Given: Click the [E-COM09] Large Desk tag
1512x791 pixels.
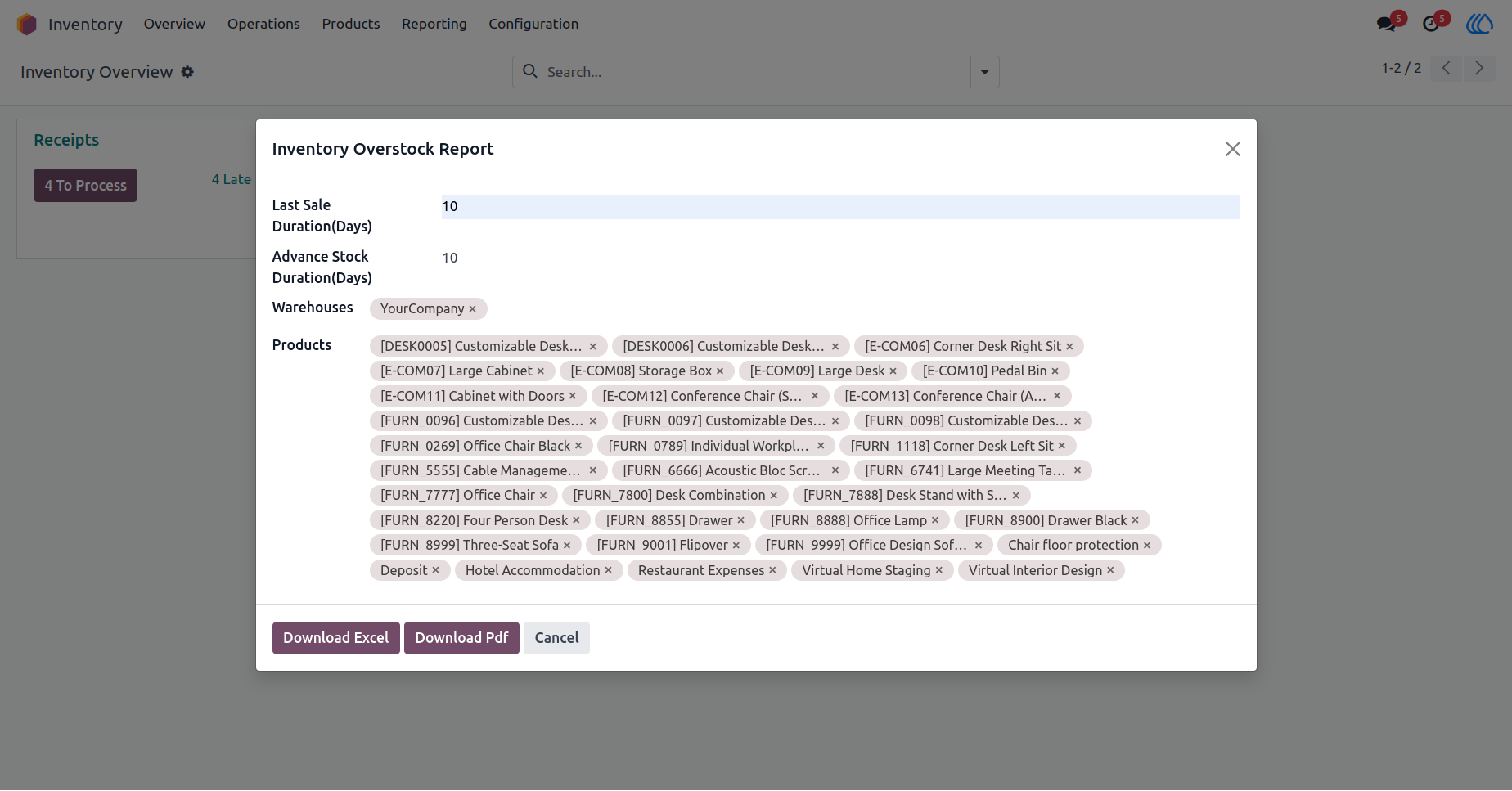Looking at the screenshot, I should tap(823, 371).
